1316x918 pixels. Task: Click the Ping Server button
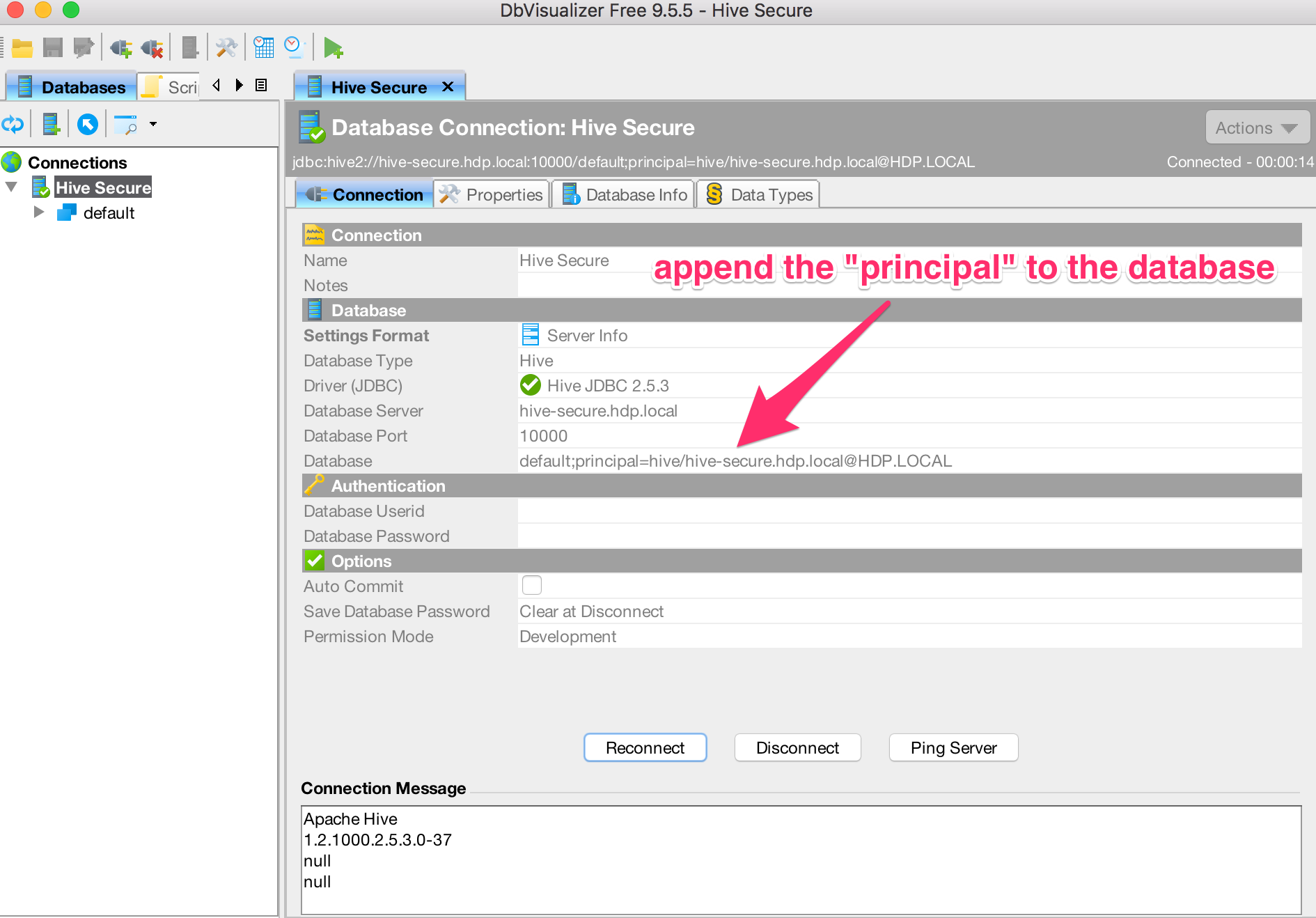(953, 747)
